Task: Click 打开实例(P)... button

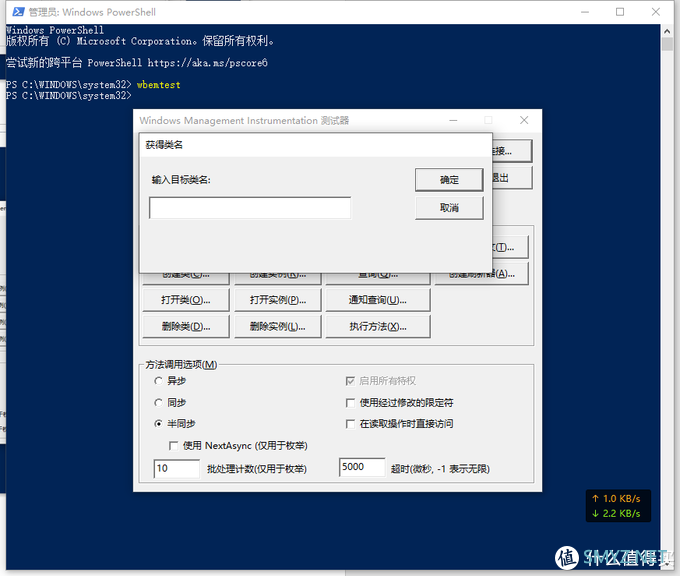Action: point(278,300)
